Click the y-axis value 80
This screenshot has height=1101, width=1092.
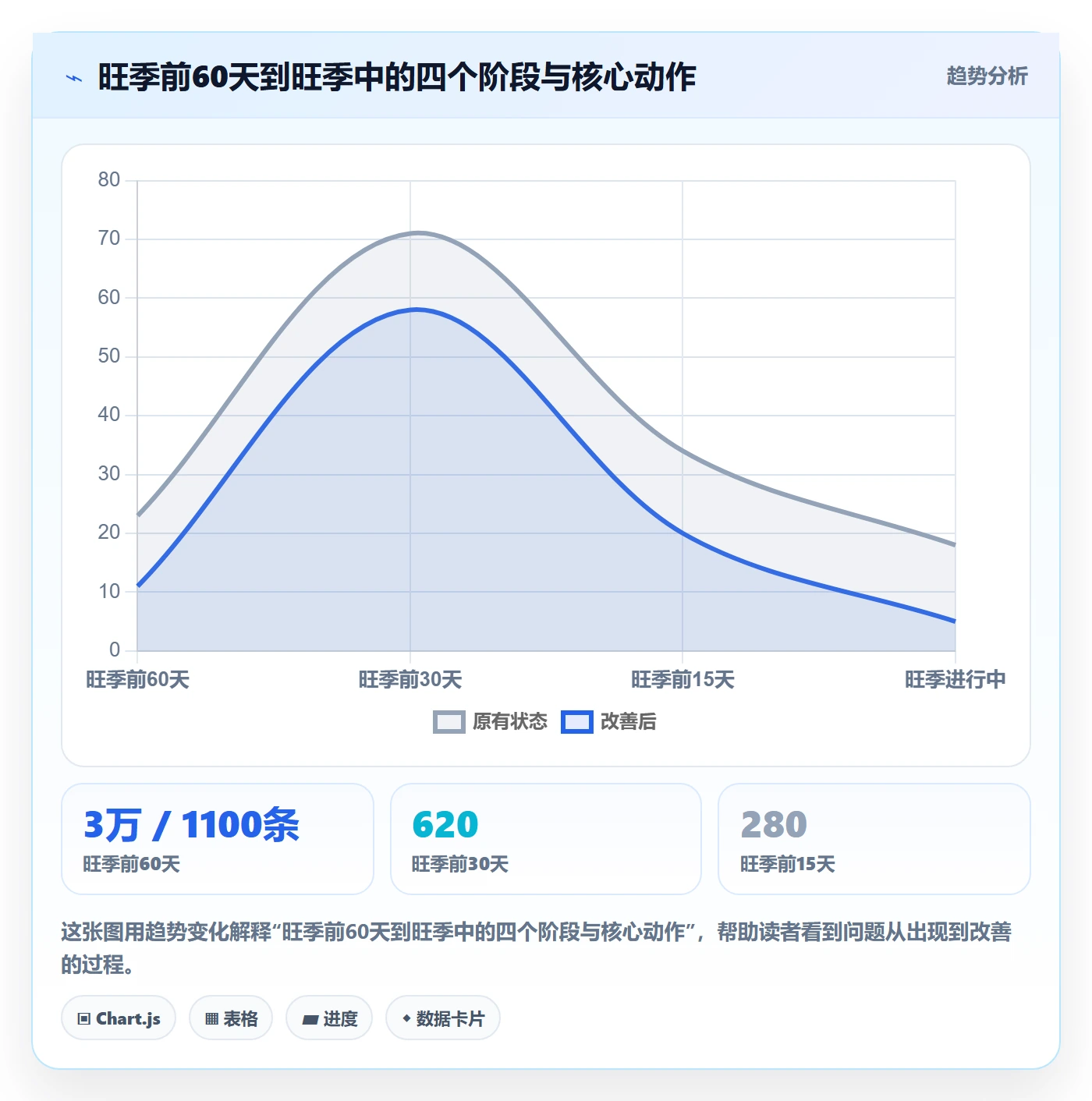tap(109, 180)
